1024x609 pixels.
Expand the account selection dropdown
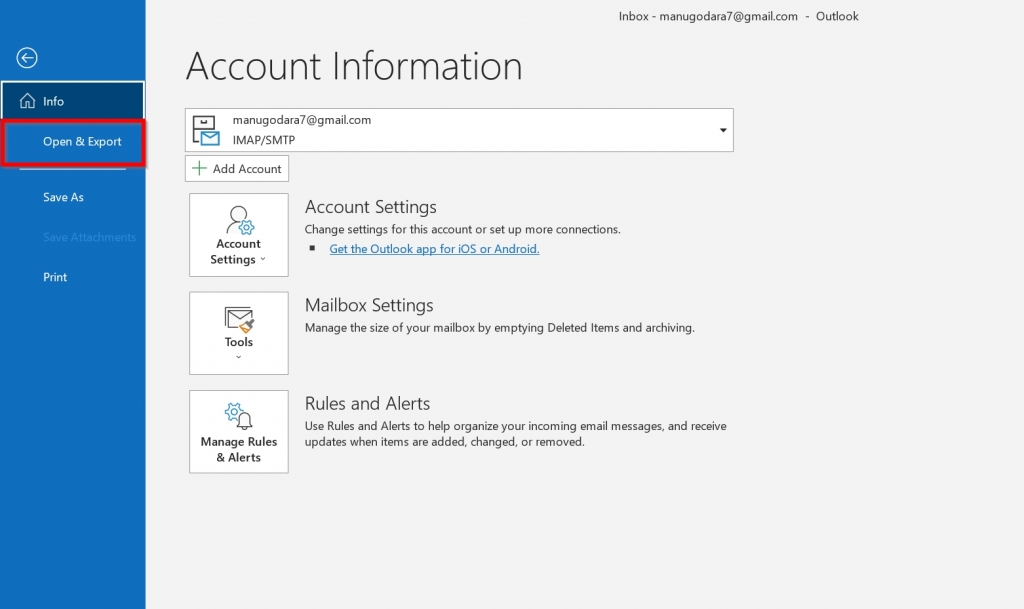pos(721,129)
